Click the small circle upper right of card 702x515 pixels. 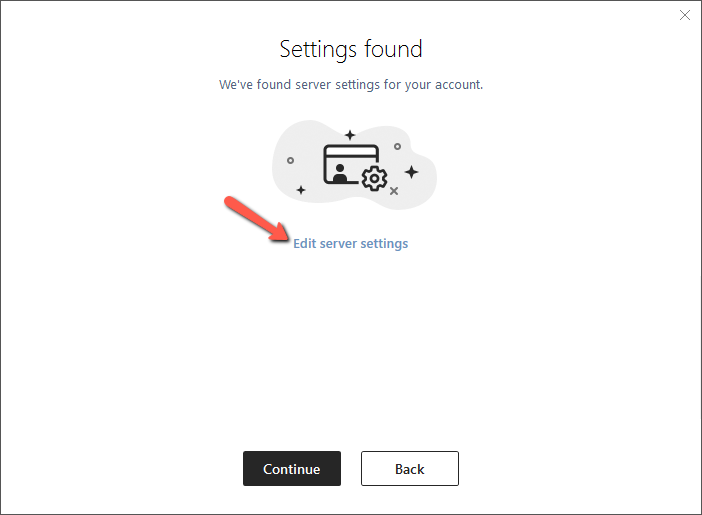[397, 146]
